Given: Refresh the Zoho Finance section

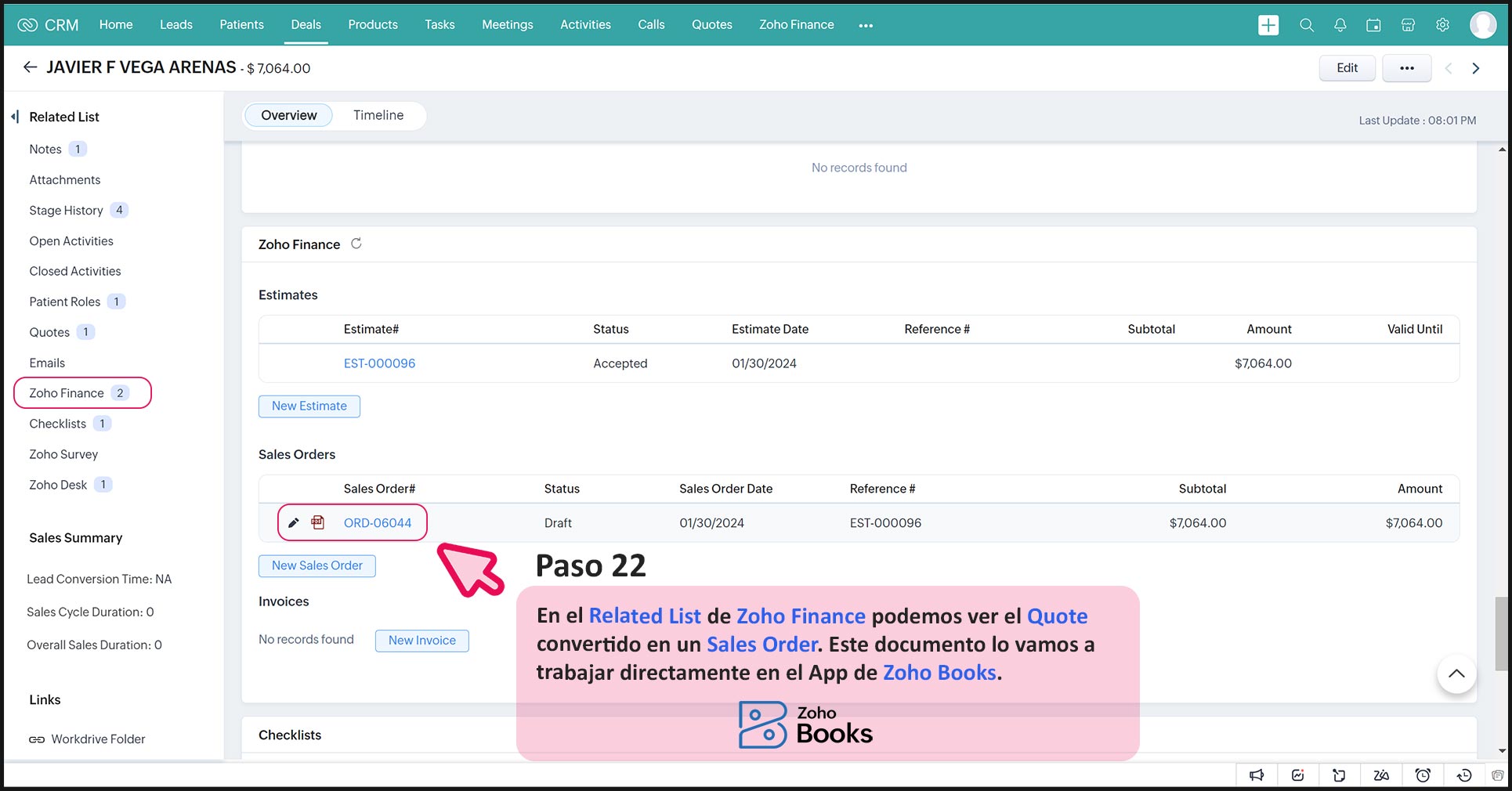Looking at the screenshot, I should click(x=356, y=244).
